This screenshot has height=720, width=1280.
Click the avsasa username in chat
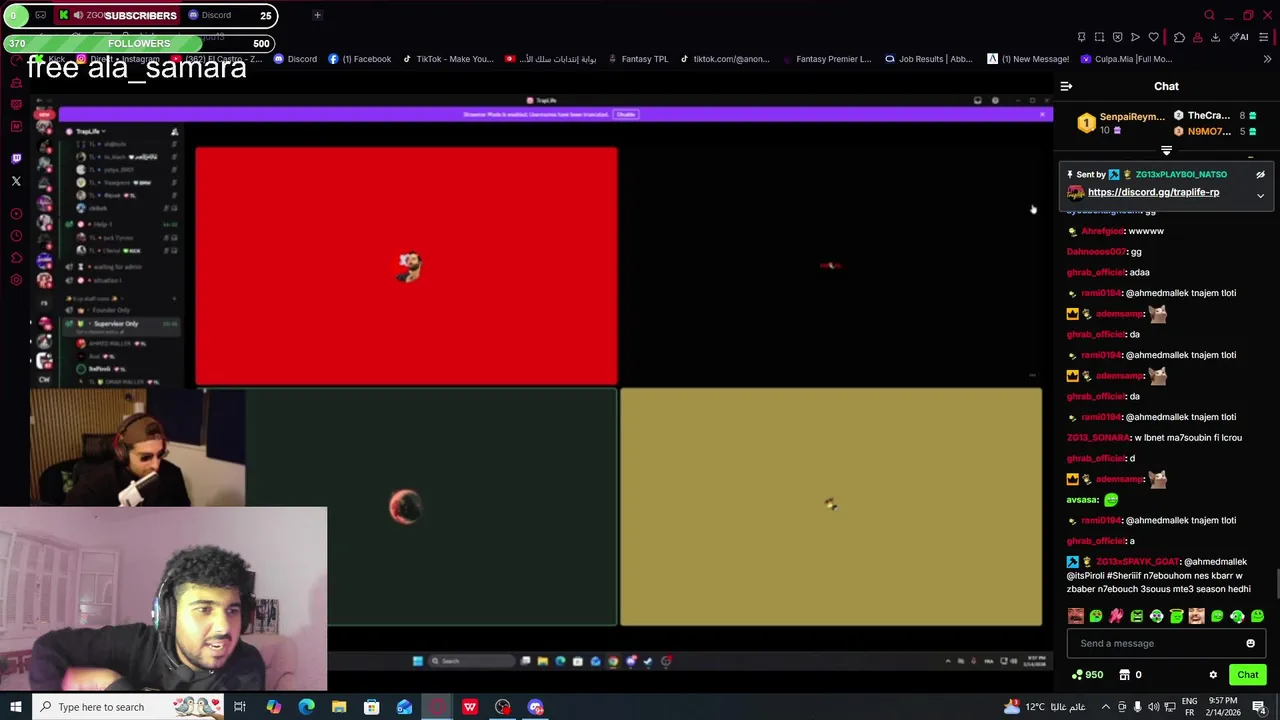click(1082, 500)
